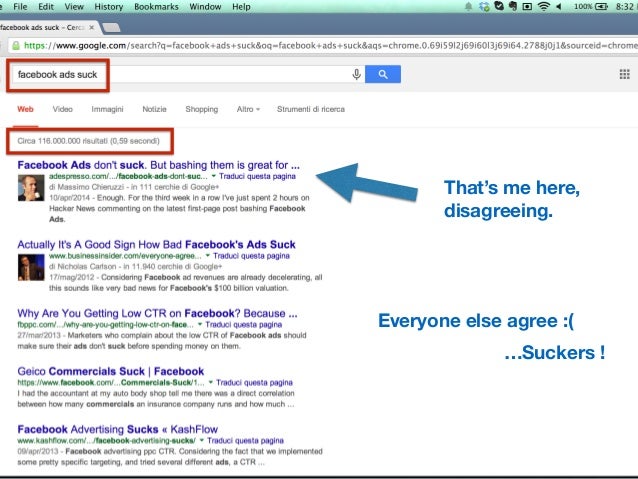Open the Wi-Fi status menu icon
This screenshot has width=638, height=479.
tap(543, 6)
